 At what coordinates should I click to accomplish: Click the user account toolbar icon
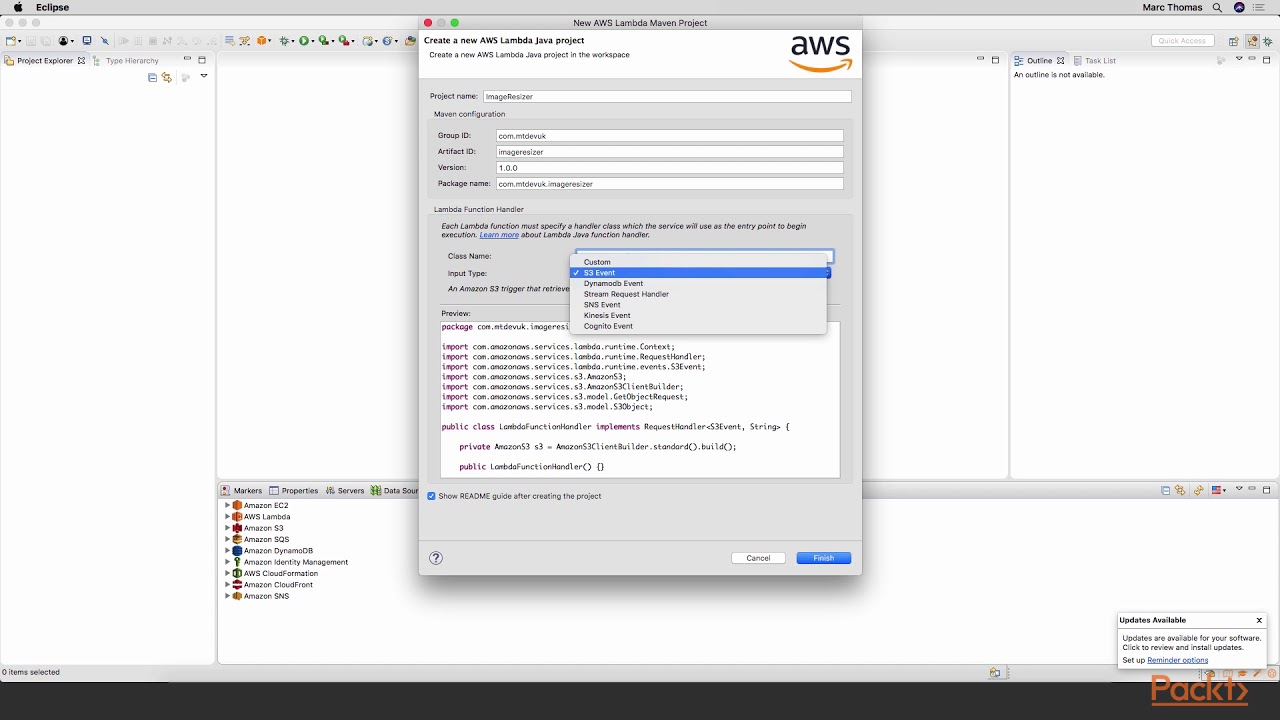pos(63,41)
